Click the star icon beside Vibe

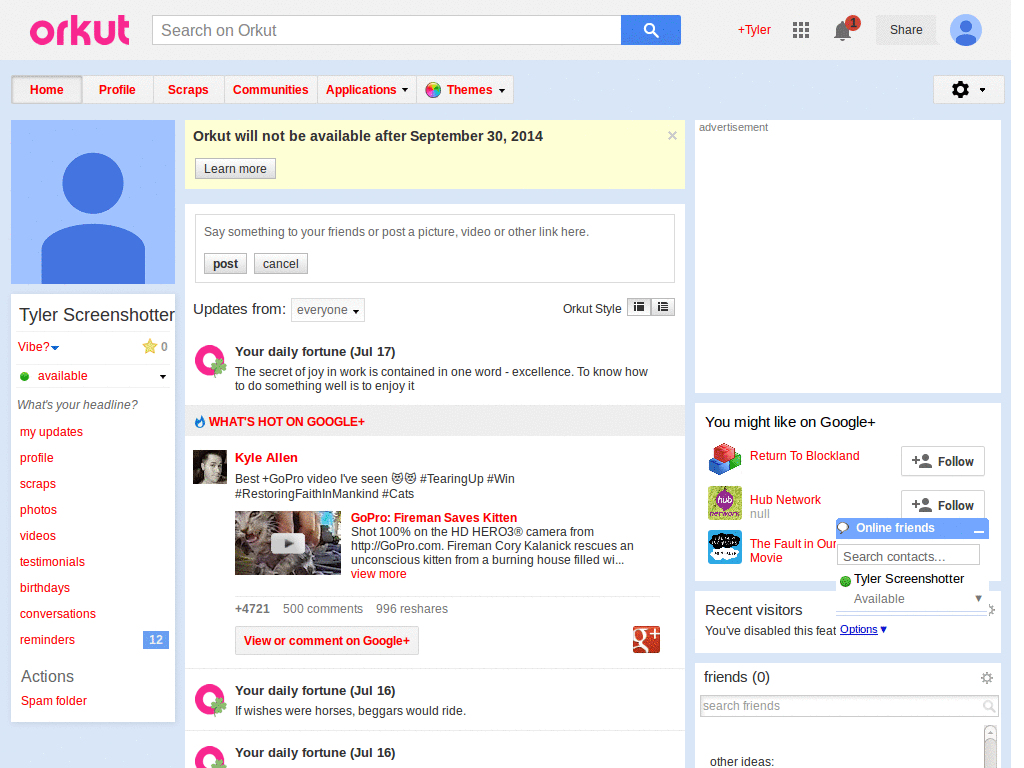tap(150, 346)
